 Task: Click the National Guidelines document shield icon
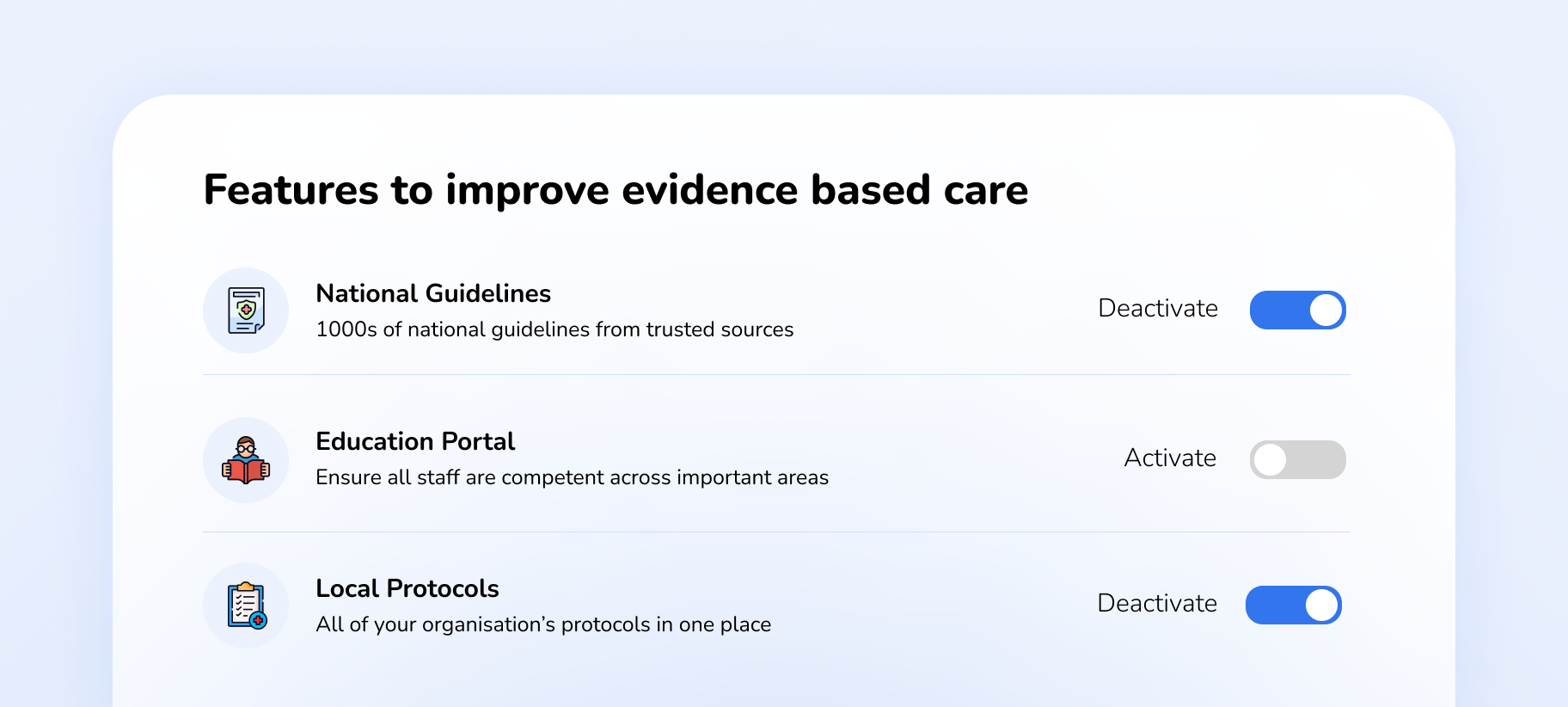click(x=246, y=310)
